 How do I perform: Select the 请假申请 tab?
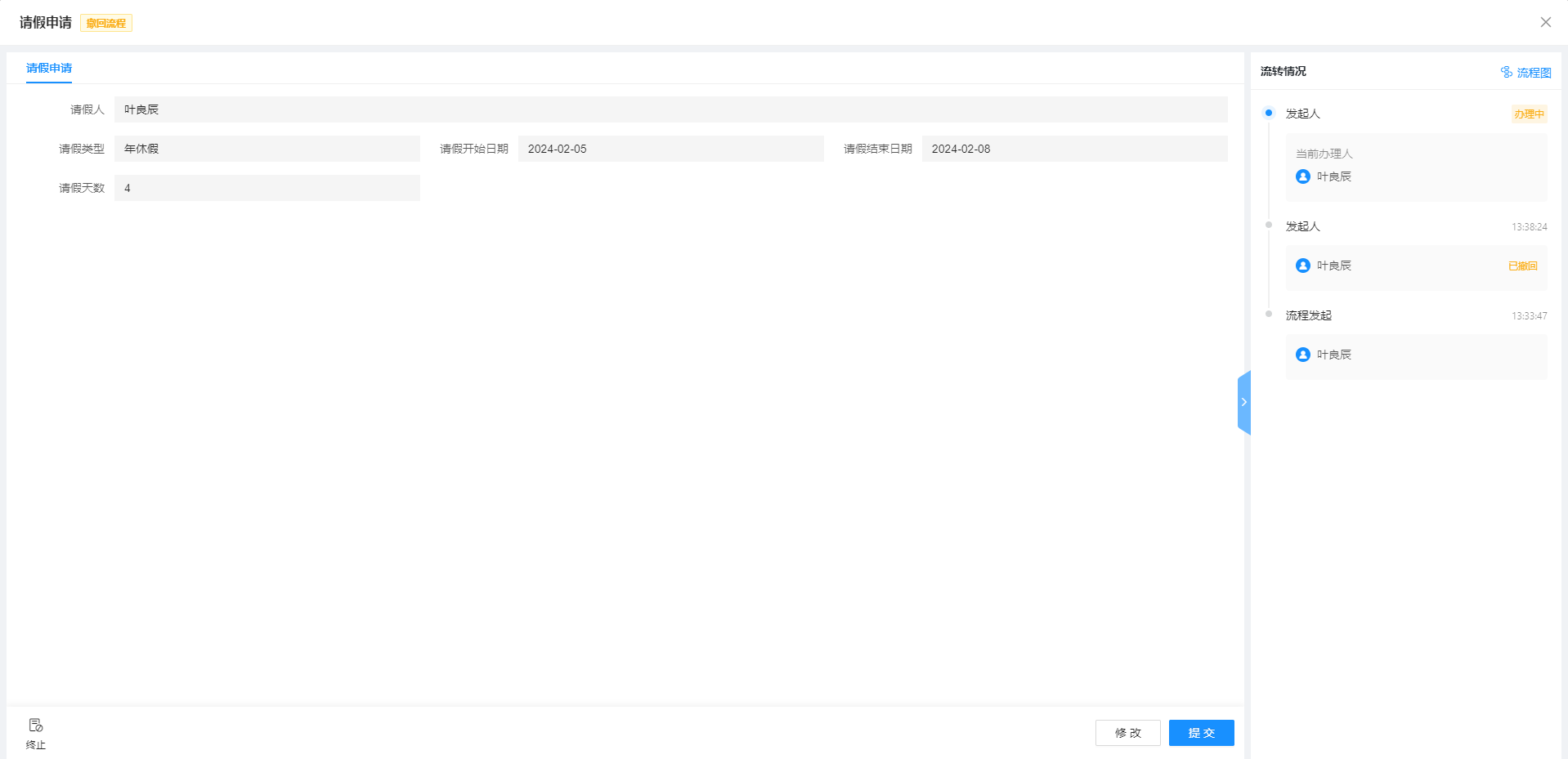pyautogui.click(x=49, y=69)
